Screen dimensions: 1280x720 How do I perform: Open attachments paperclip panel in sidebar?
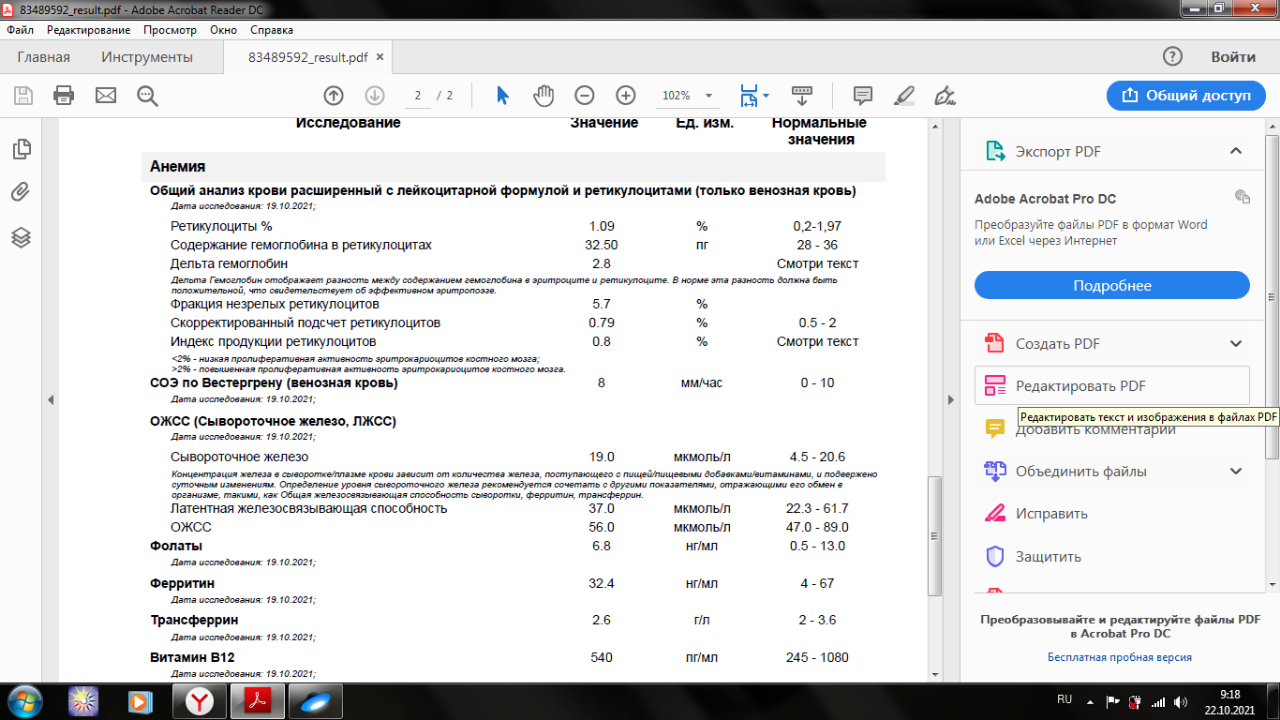tap(21, 193)
